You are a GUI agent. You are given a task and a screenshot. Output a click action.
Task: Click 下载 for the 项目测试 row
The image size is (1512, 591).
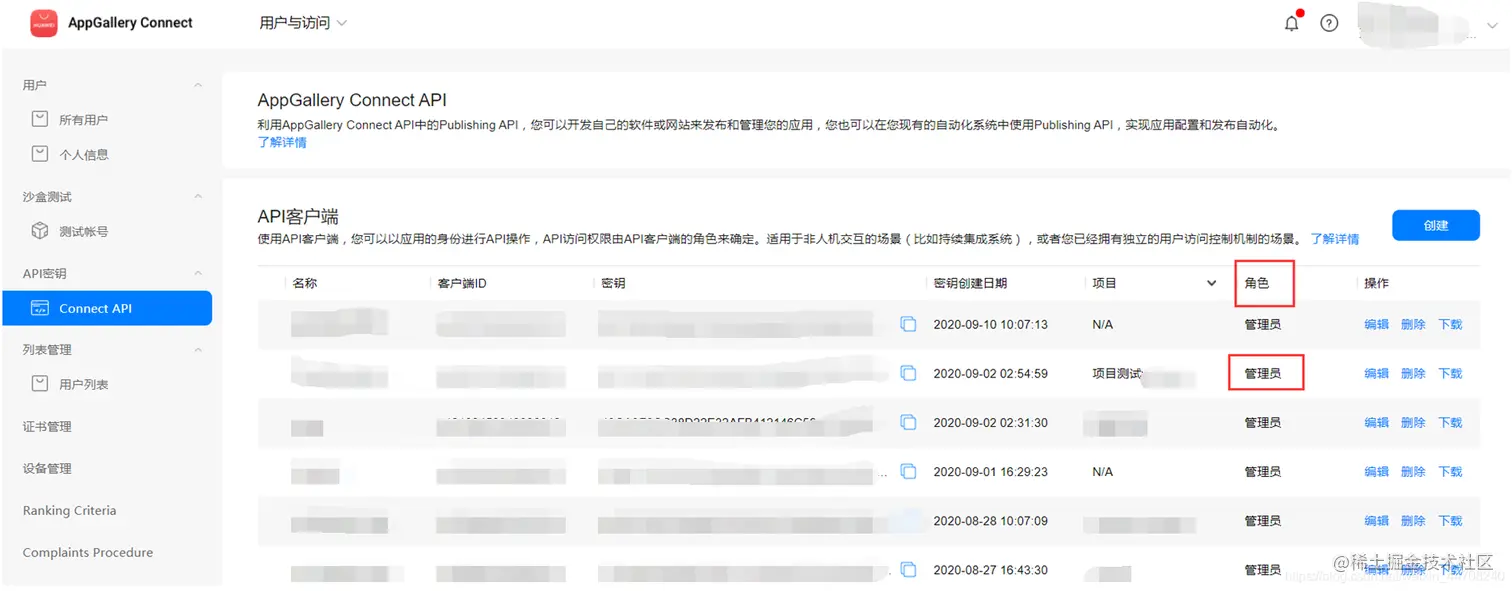[1450, 373]
